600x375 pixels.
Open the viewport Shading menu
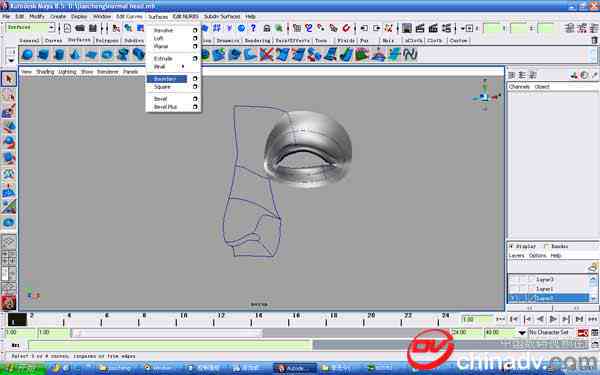[45, 72]
